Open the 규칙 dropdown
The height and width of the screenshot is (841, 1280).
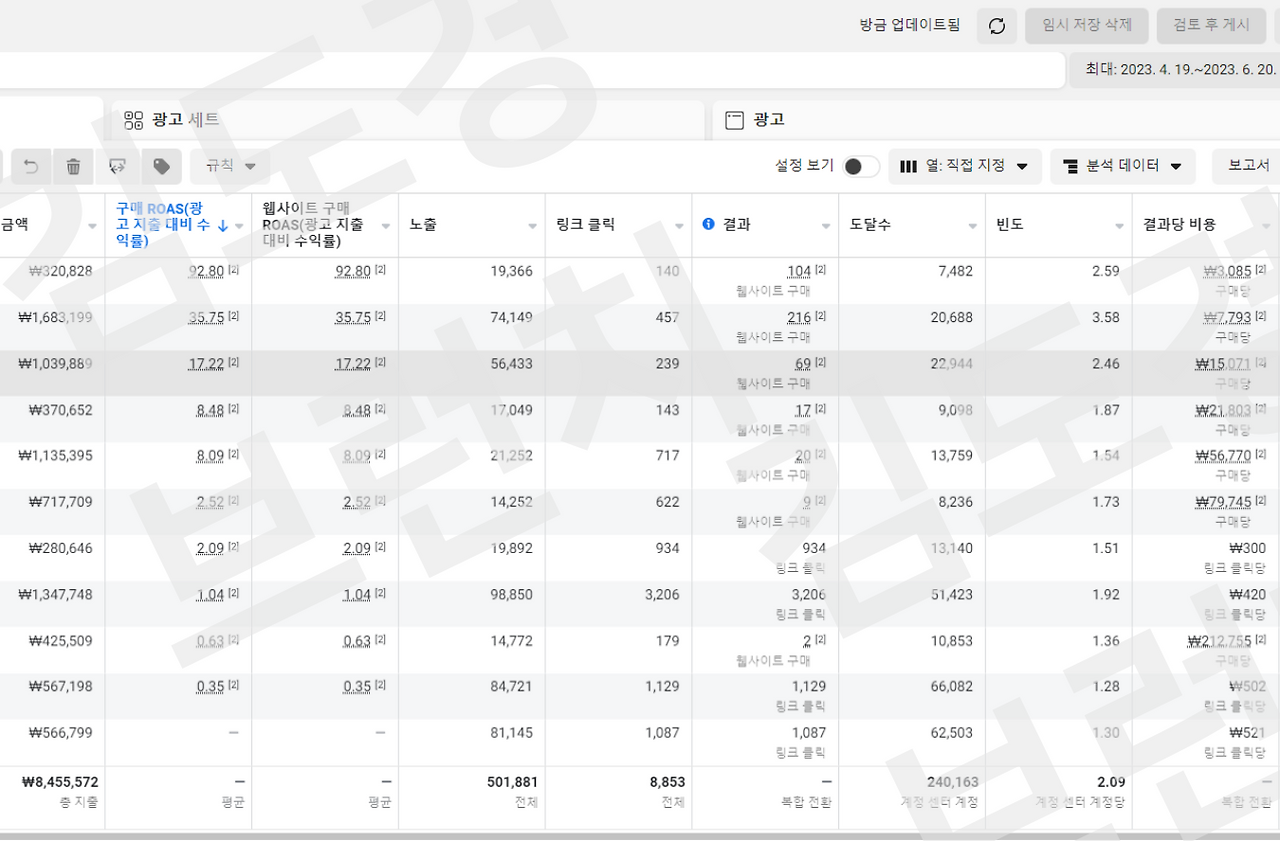coord(231,166)
